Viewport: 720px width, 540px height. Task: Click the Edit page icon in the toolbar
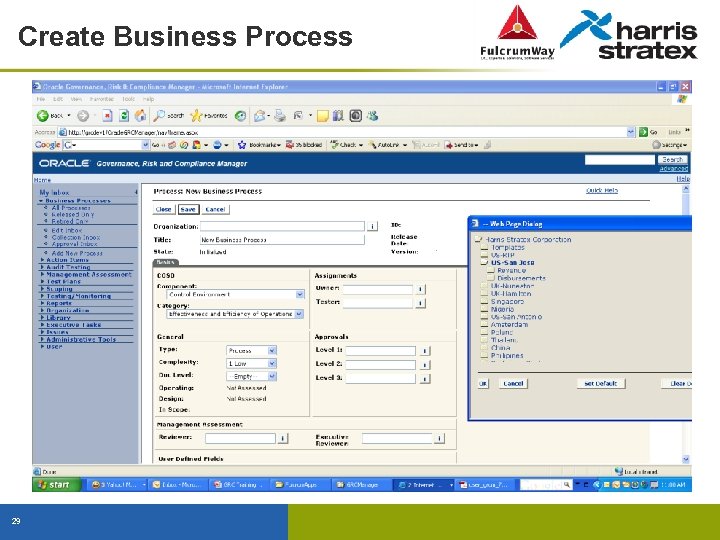(x=298, y=116)
